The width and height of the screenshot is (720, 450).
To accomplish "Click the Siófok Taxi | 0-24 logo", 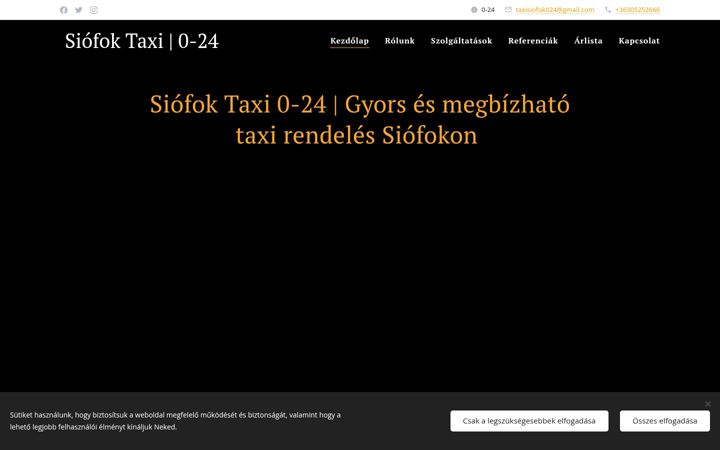I will [x=142, y=41].
